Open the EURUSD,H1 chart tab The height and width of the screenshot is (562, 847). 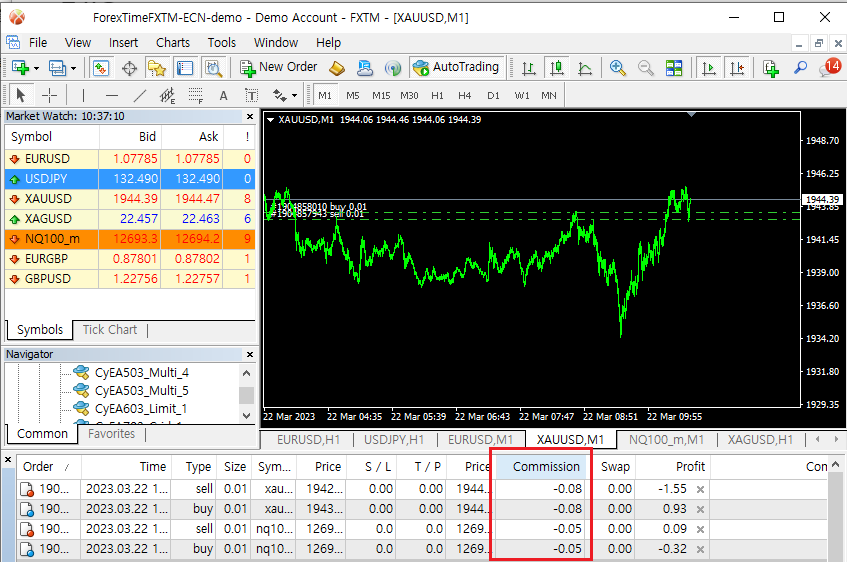click(308, 440)
